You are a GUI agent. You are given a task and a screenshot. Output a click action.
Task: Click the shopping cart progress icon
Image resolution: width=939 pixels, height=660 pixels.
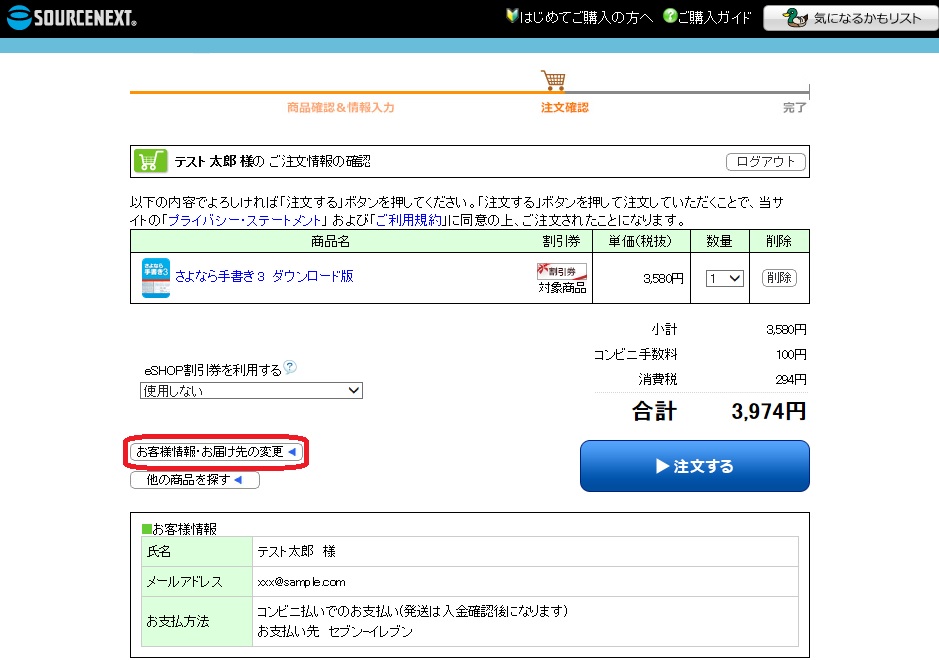(x=553, y=80)
